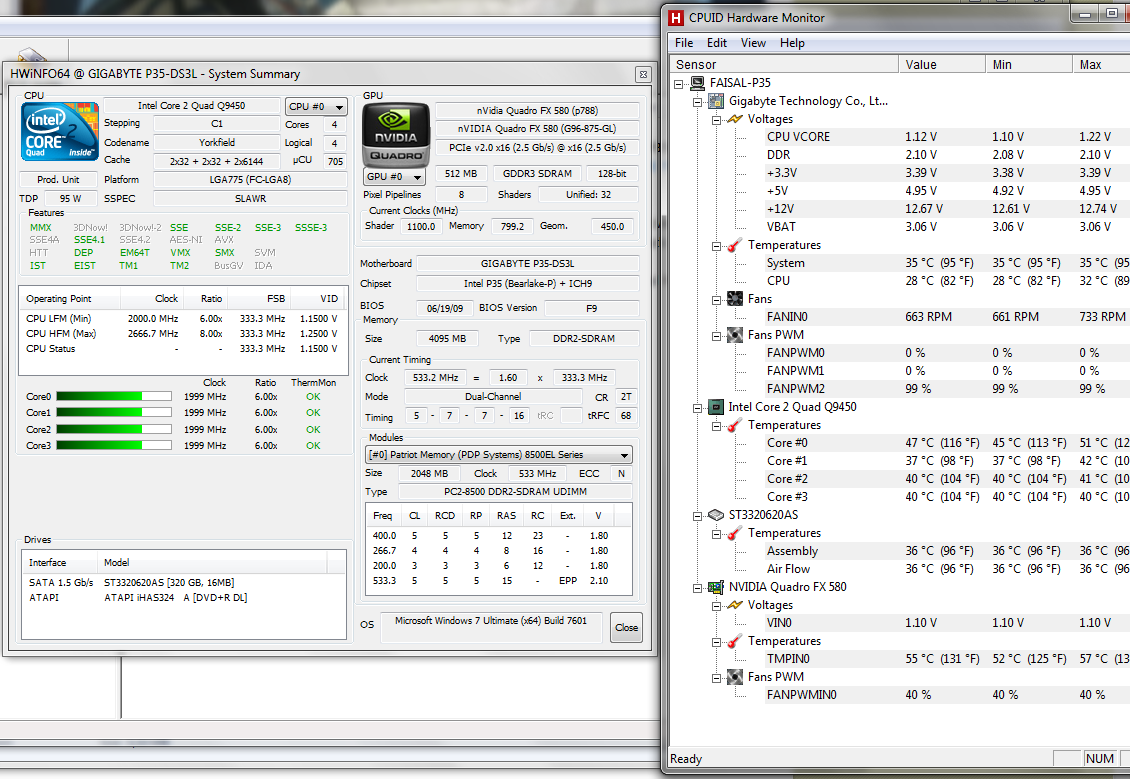Collapse the NVIDIA Quadro FX 580 node

click(697, 588)
